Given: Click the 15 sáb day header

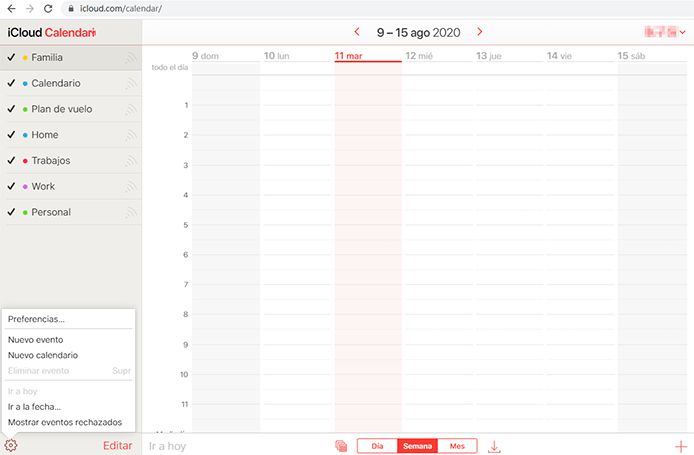Looking at the screenshot, I should pos(631,56).
